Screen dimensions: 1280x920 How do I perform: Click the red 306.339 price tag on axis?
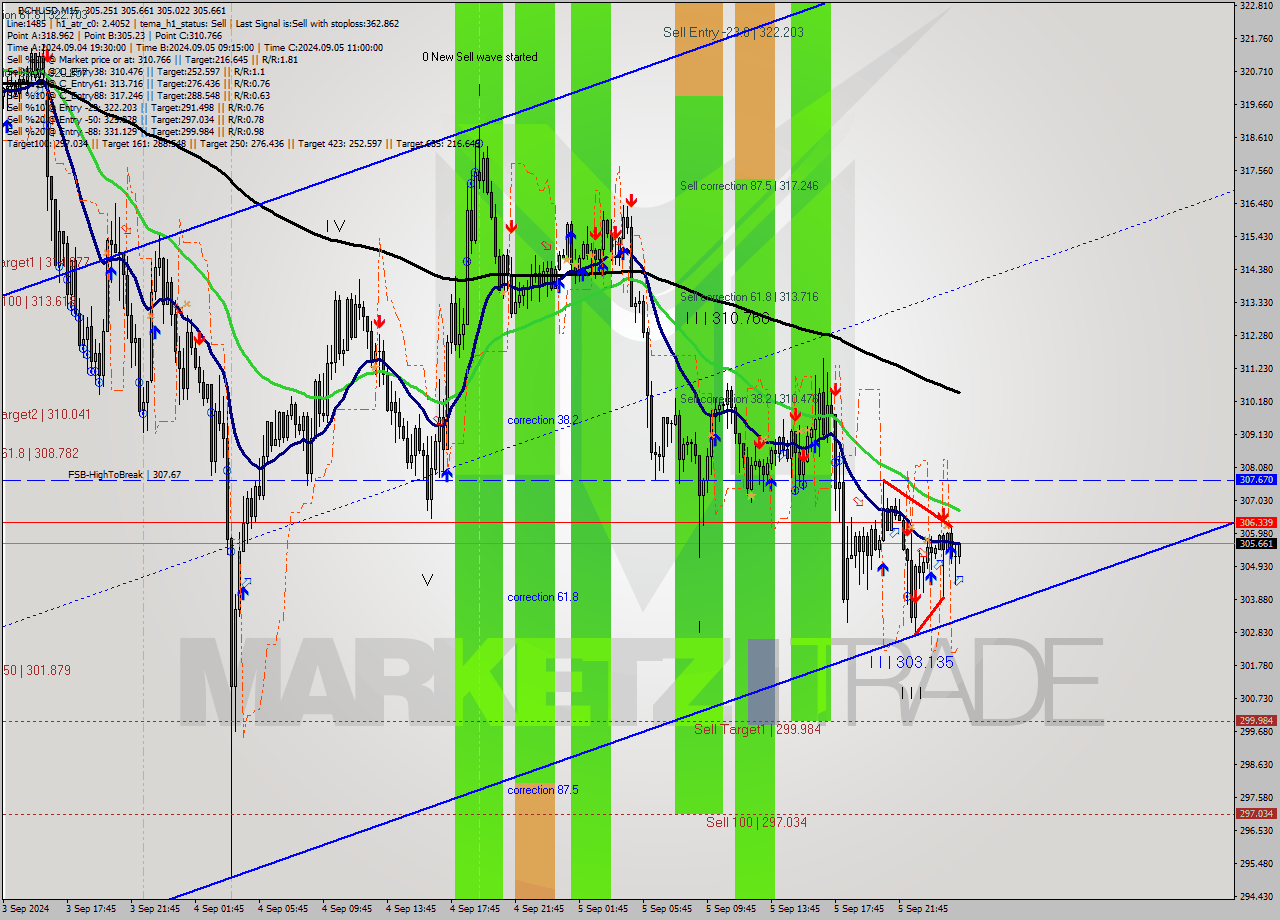[x=1256, y=522]
